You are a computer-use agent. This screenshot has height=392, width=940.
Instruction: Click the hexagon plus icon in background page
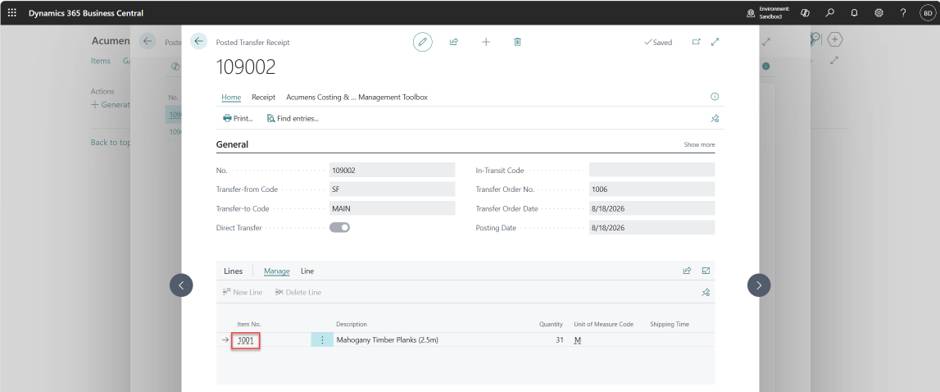tap(835, 40)
